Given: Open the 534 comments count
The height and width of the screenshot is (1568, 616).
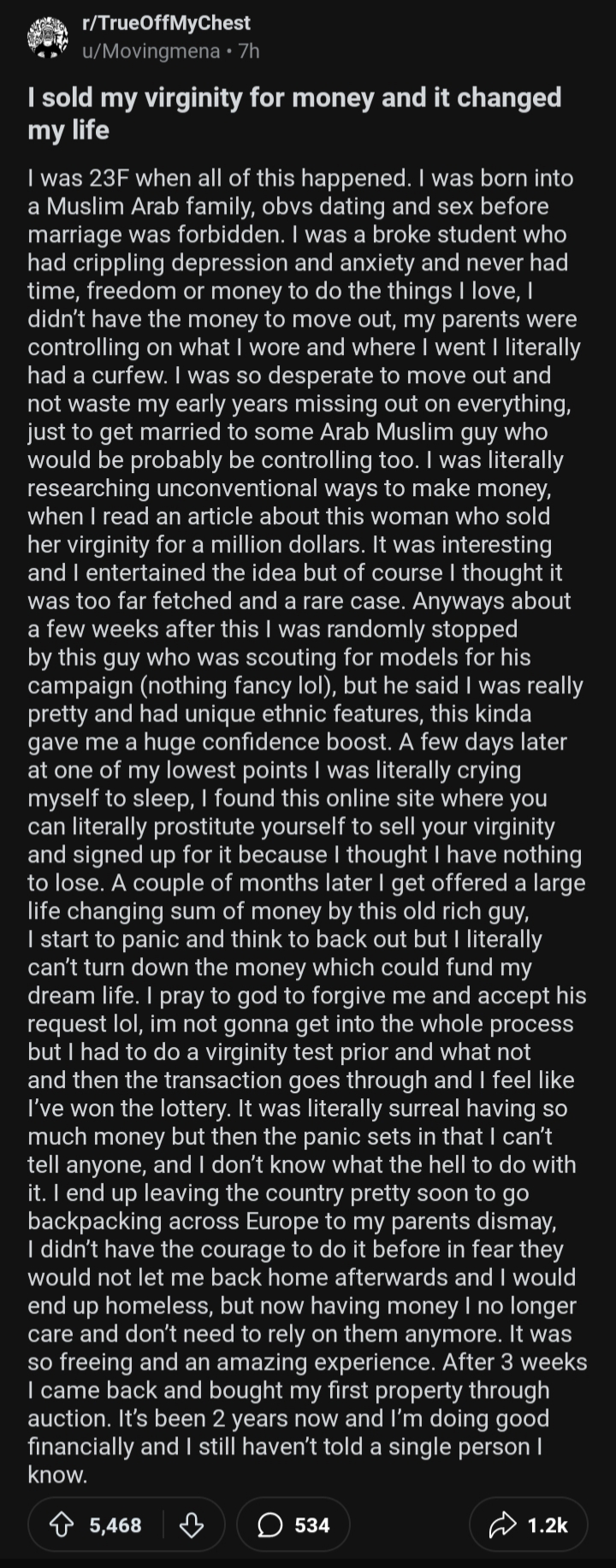Looking at the screenshot, I should click(x=312, y=1524).
